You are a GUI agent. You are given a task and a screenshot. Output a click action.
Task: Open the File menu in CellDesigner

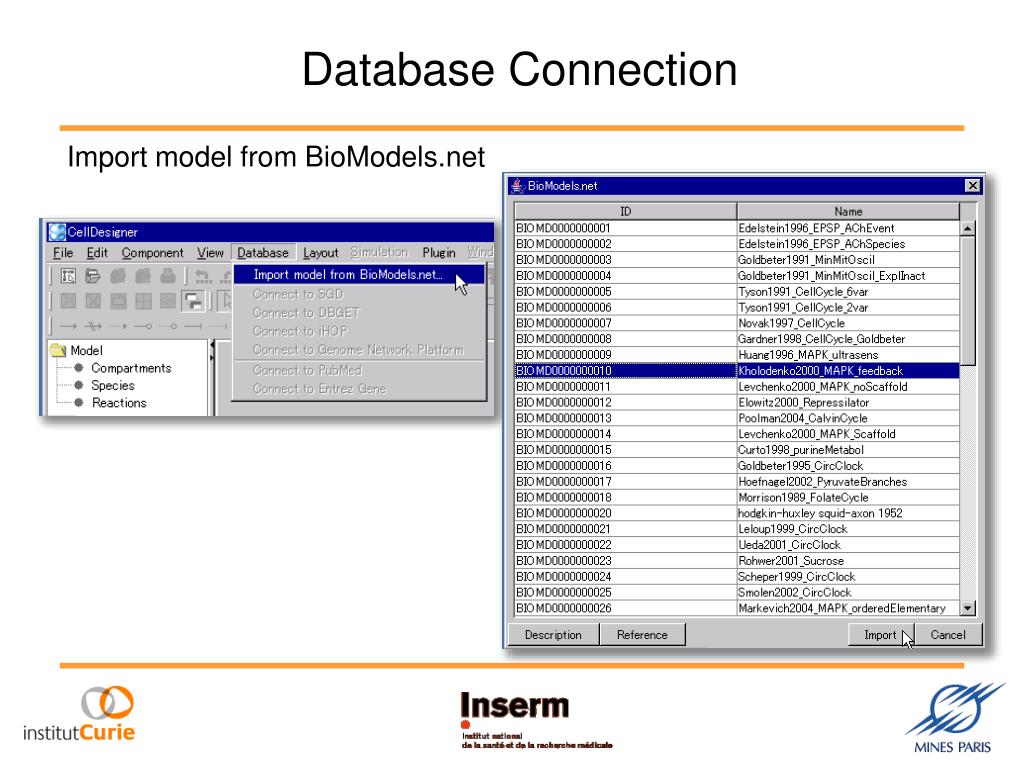coord(63,253)
